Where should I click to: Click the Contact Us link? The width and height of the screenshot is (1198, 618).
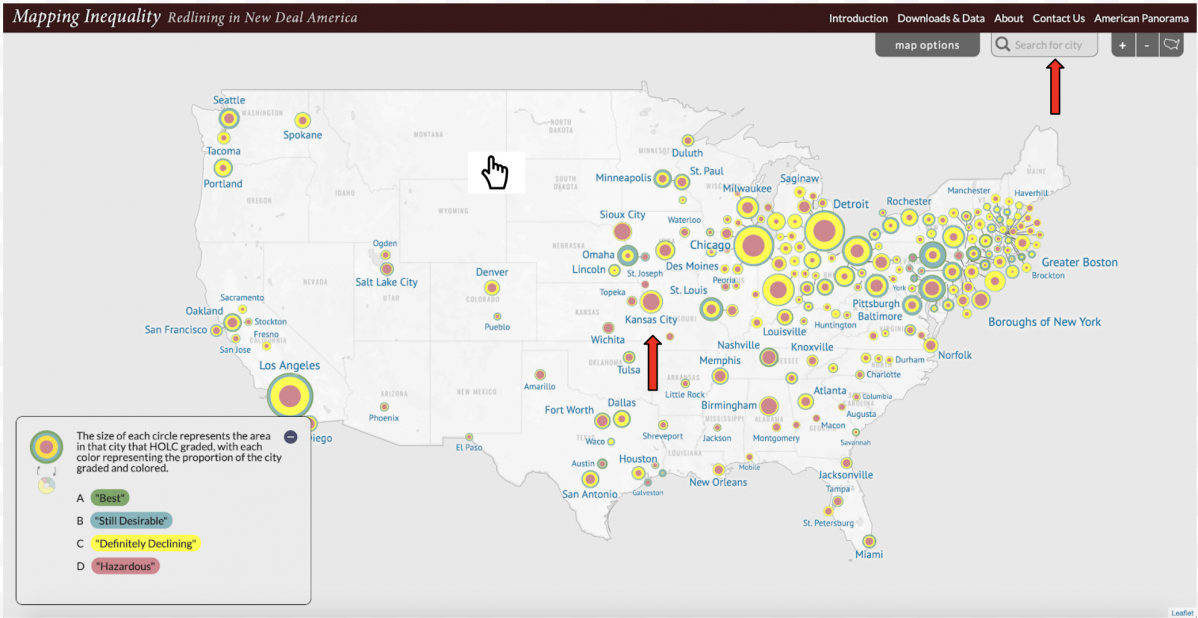tap(1058, 18)
